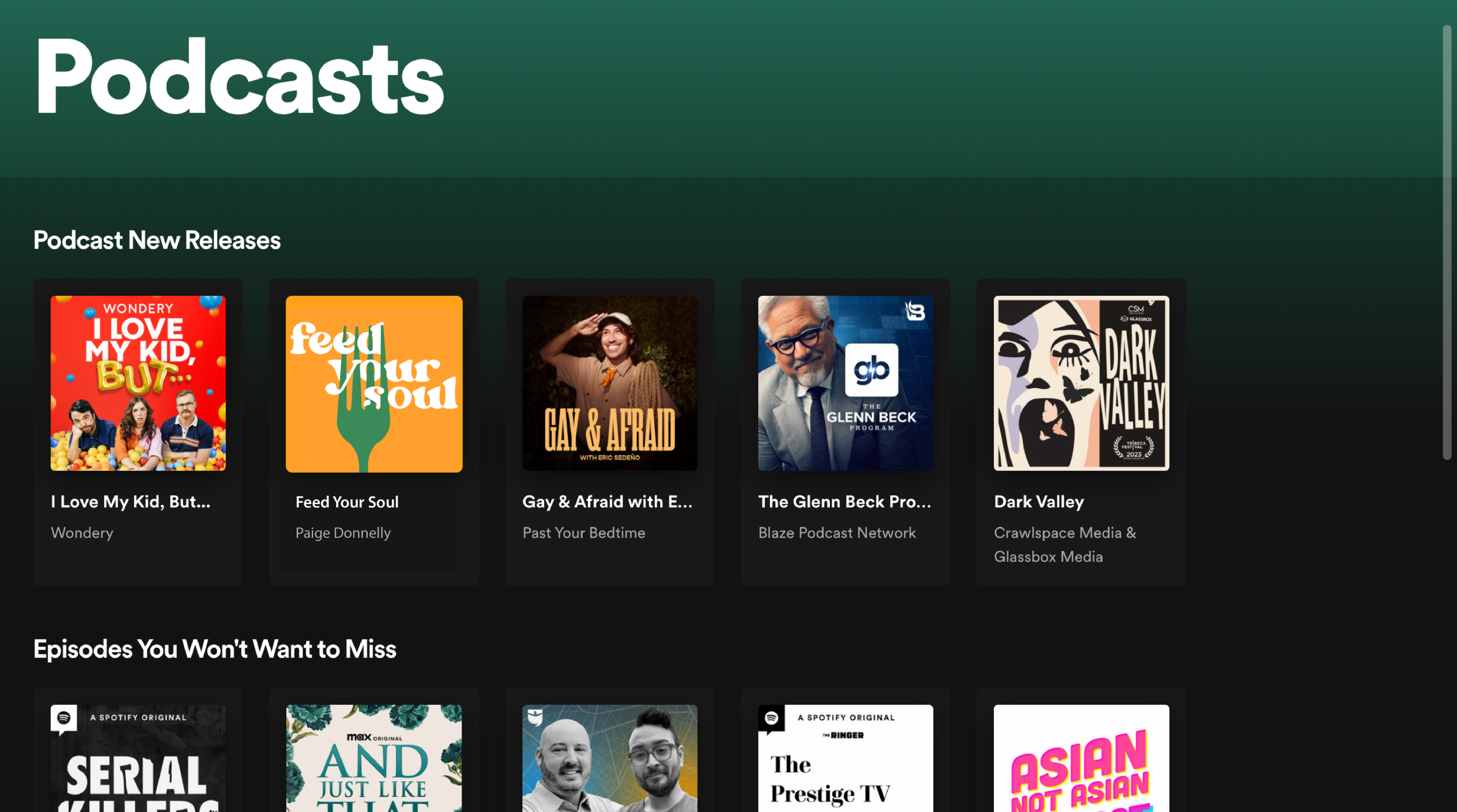Open the two-men portrait episode thumbnail

pyautogui.click(x=610, y=758)
